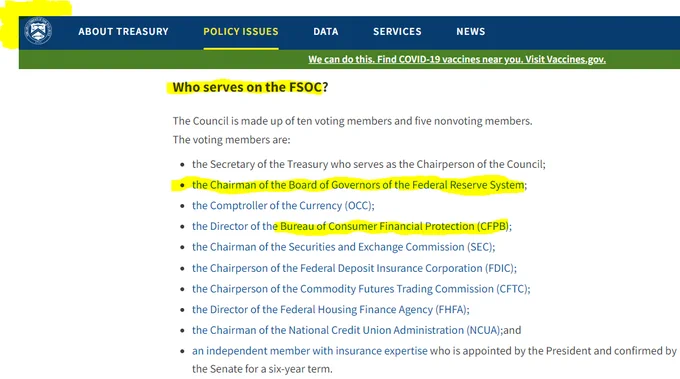Open the FDIC Chairperson link

(353, 268)
